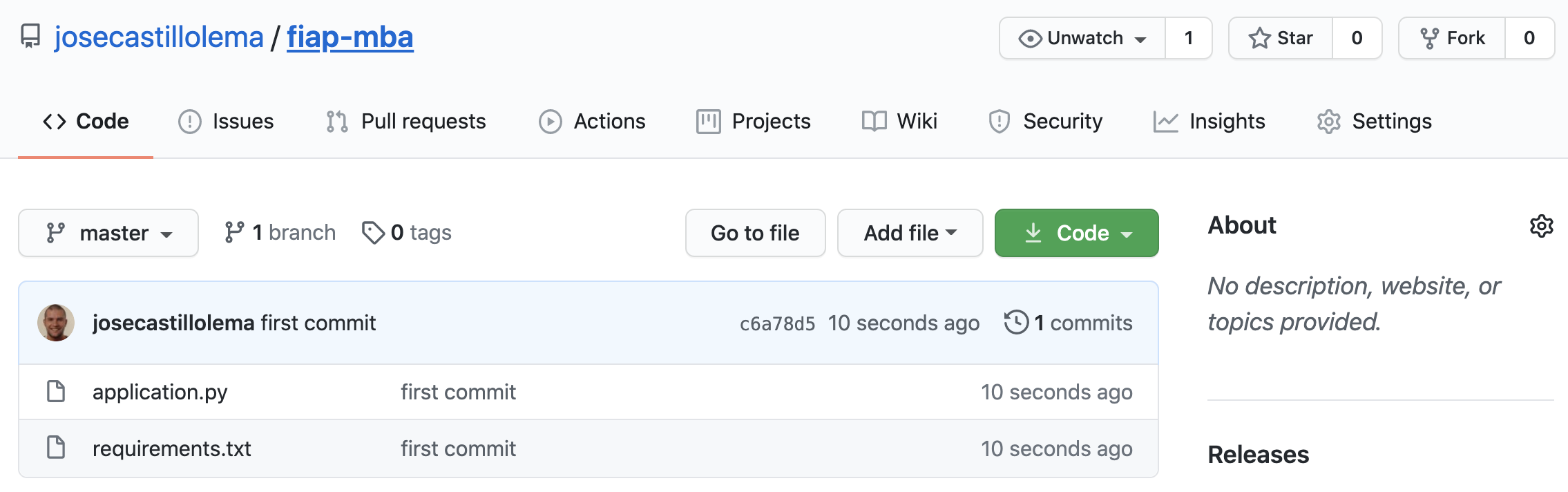Viewport: 1568px width, 492px height.
Task: Open the green Code download dropdown
Action: pyautogui.click(x=1076, y=233)
